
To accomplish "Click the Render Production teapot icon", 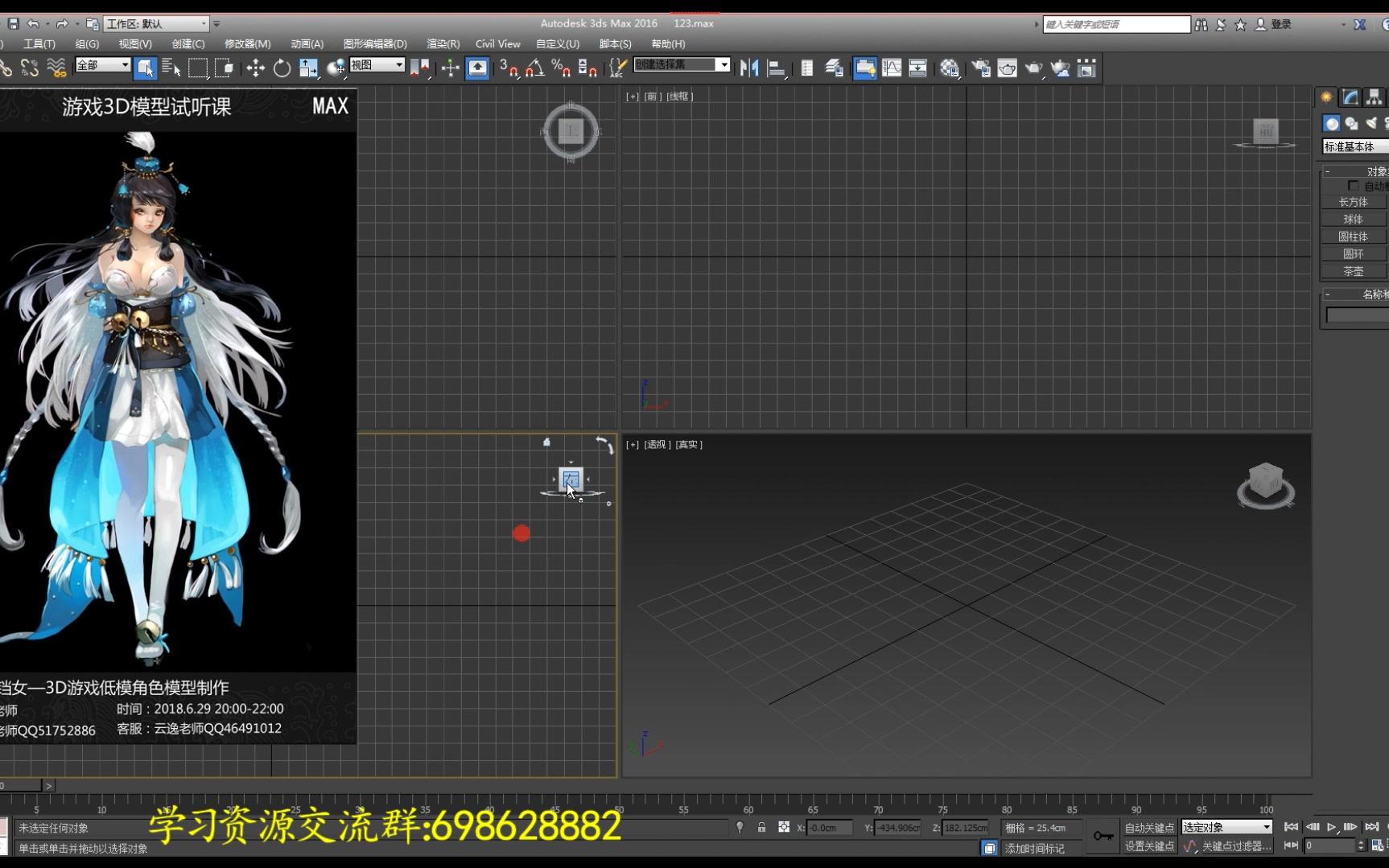I will click(1034, 68).
